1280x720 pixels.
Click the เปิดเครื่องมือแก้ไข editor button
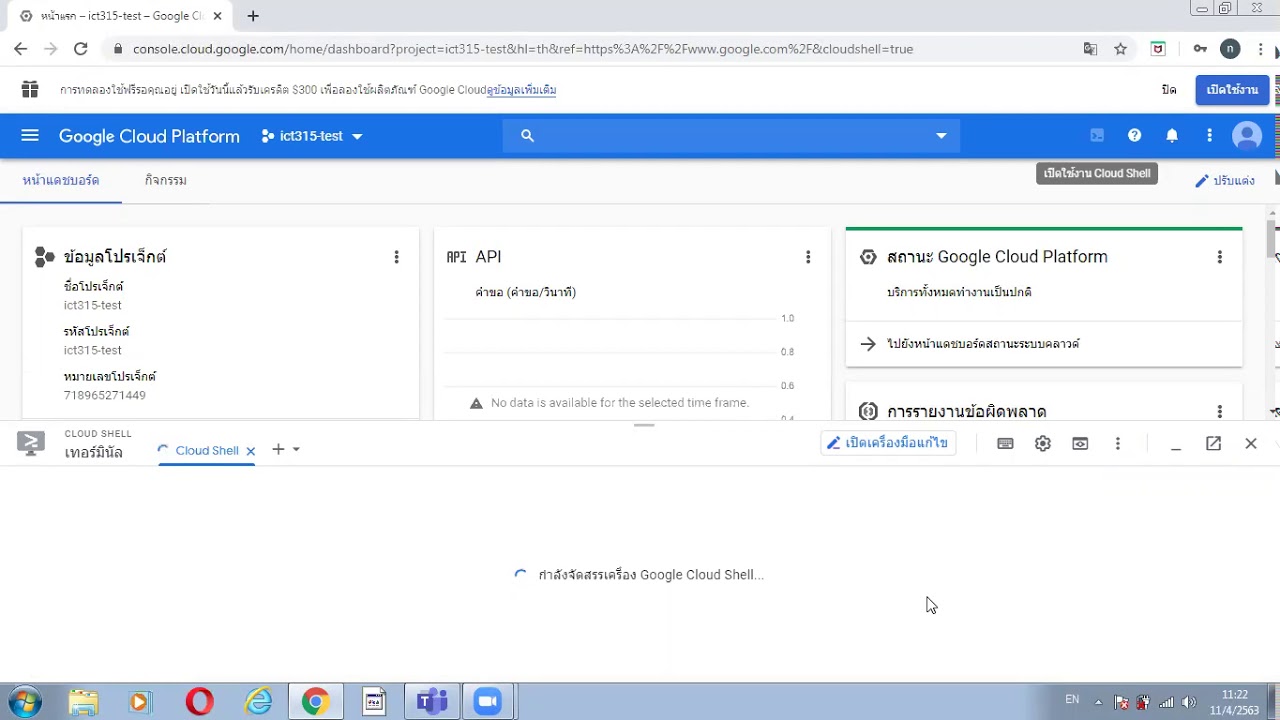(x=888, y=443)
